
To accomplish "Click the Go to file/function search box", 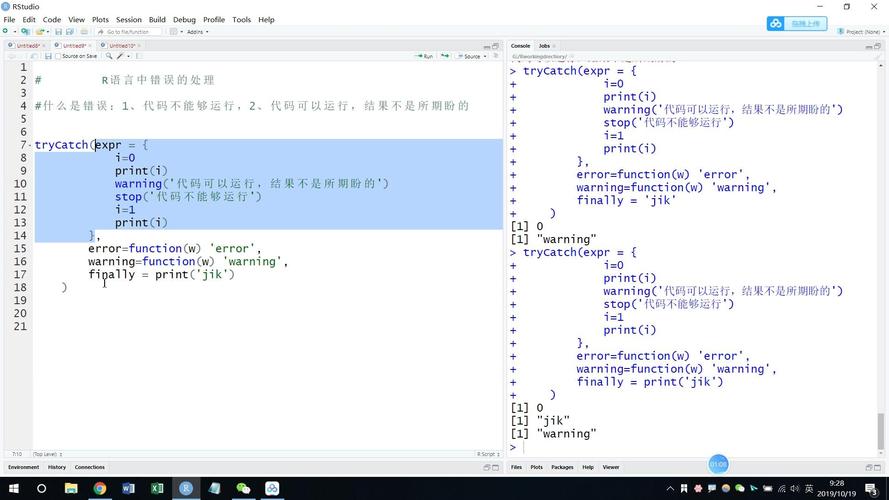I will tap(129, 32).
